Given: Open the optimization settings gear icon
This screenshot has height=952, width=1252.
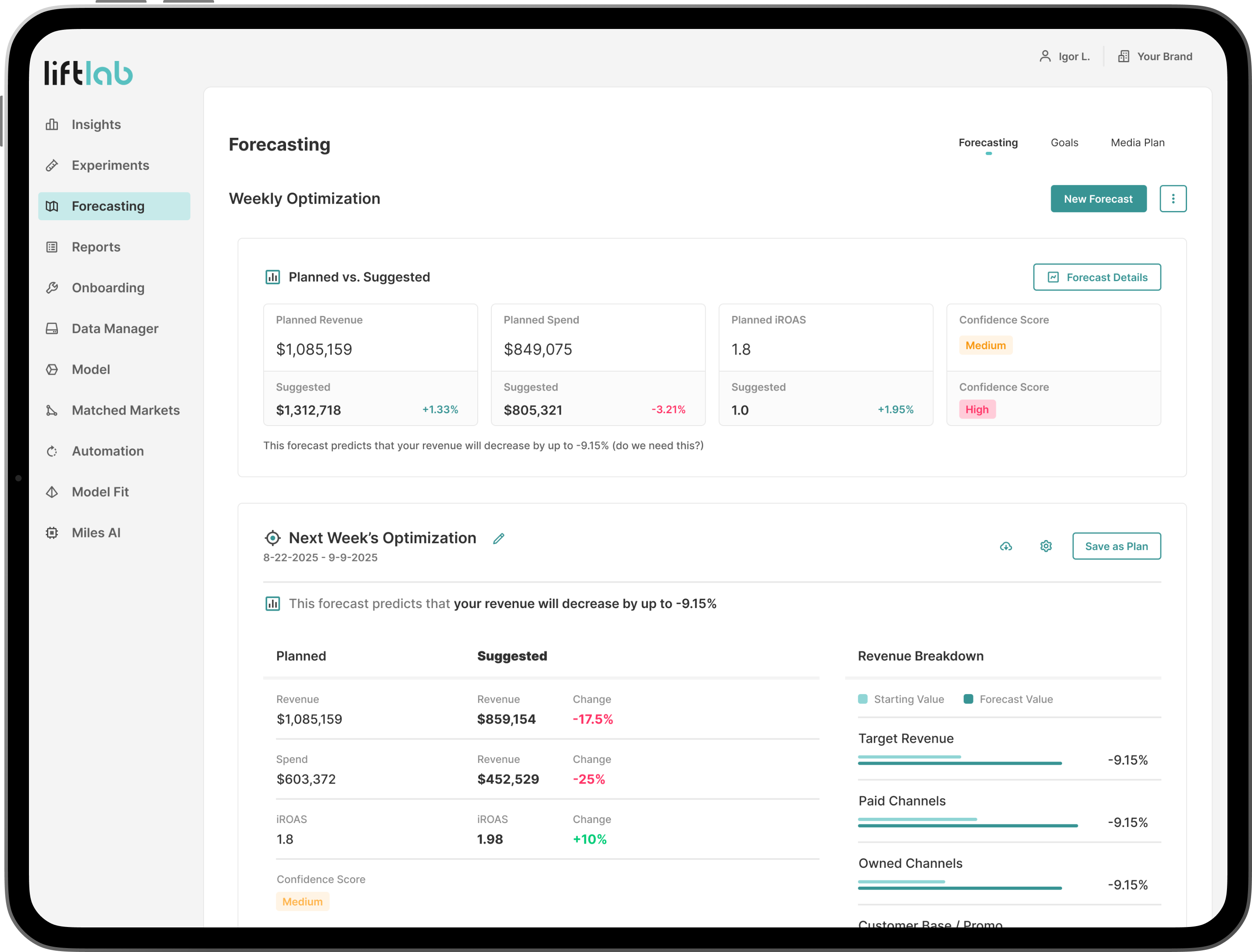Looking at the screenshot, I should point(1046,546).
